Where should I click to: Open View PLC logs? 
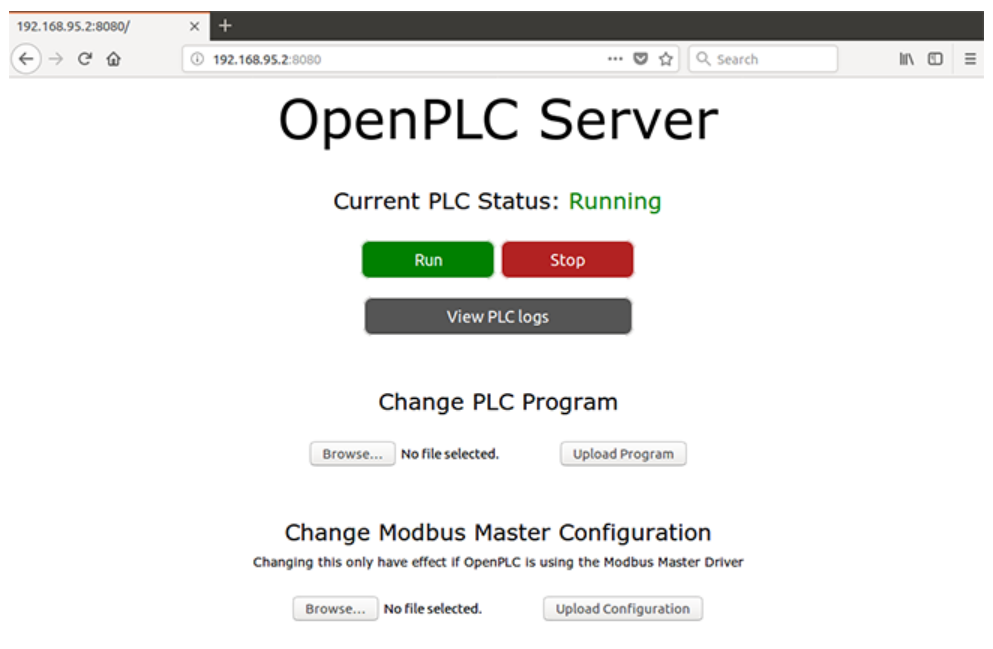[x=498, y=317]
